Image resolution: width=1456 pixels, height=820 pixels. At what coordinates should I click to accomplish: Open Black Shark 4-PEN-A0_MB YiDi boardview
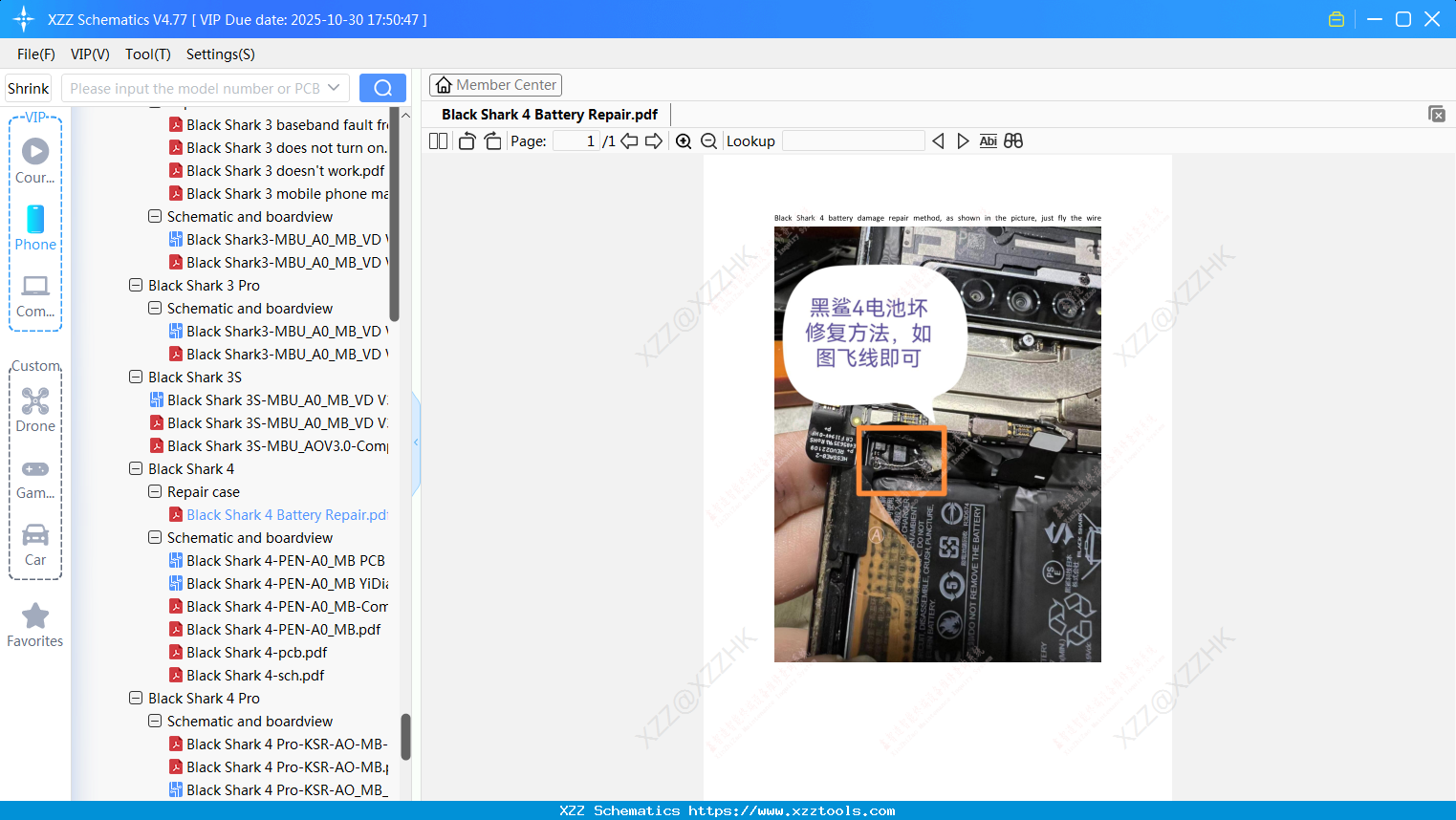coord(278,584)
